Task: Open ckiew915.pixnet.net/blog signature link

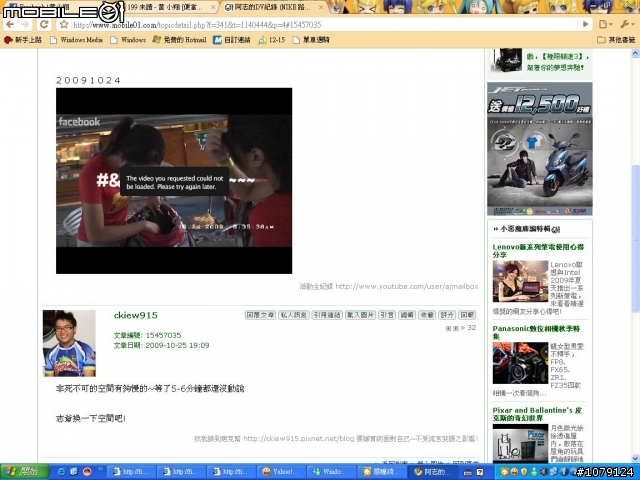Action: [299, 439]
